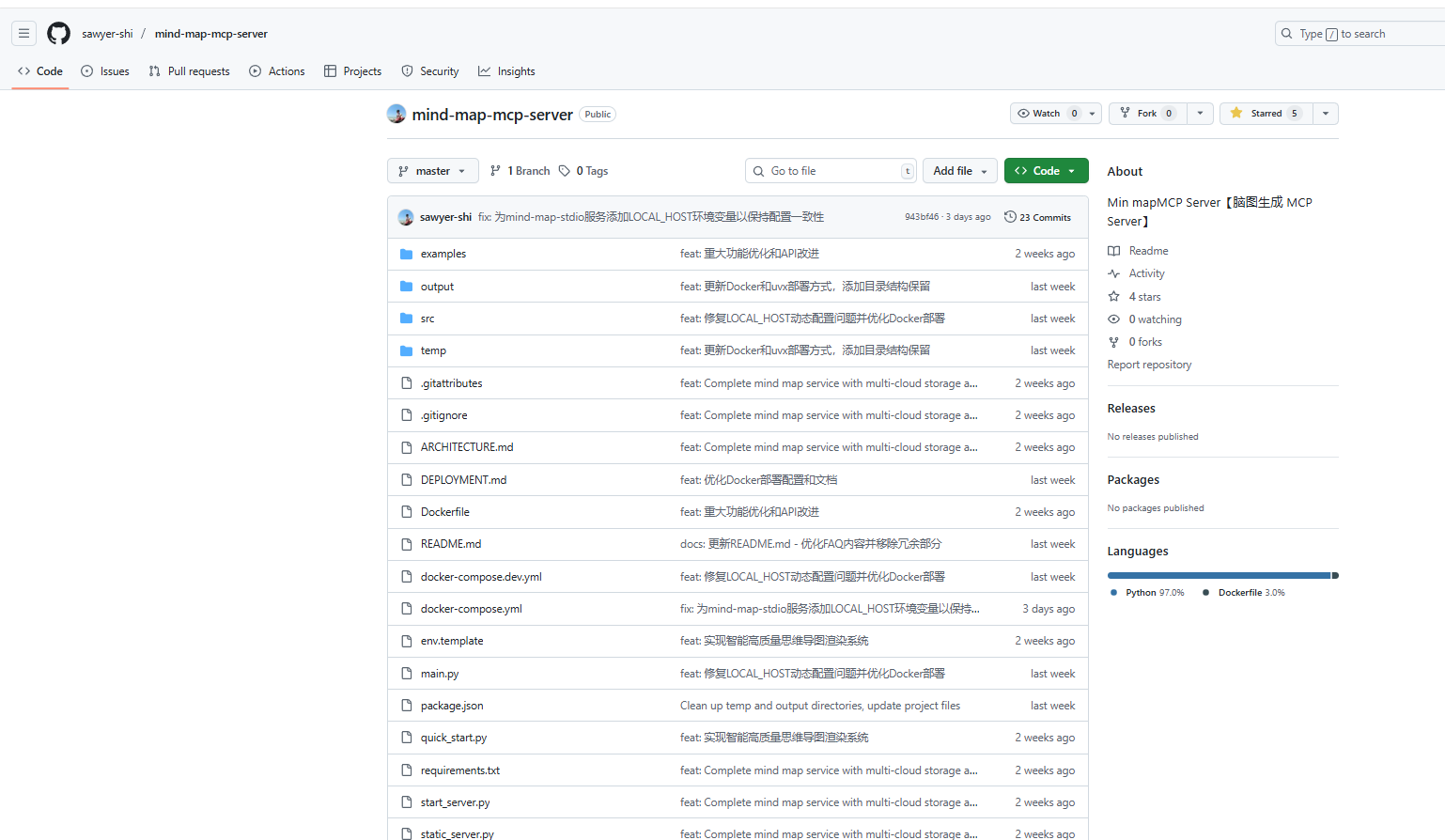
Task: Focus the Go to file search field
Action: pos(831,171)
